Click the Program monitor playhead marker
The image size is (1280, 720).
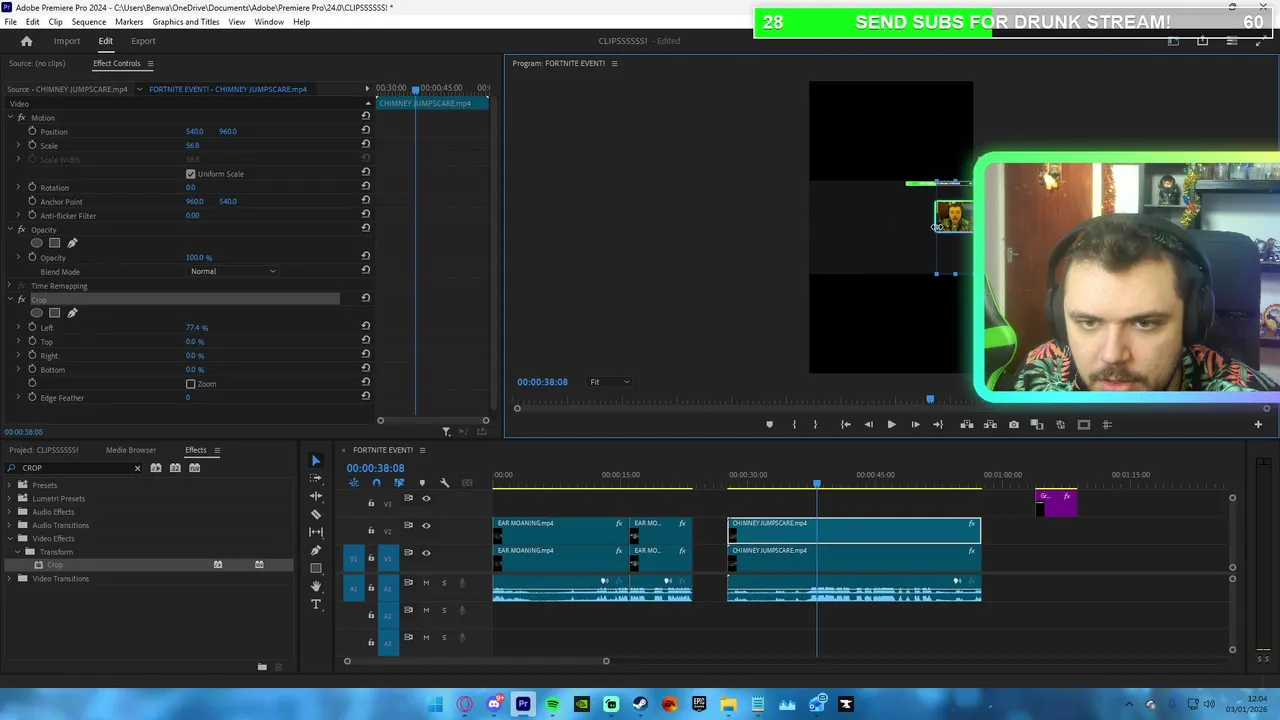[x=930, y=399]
